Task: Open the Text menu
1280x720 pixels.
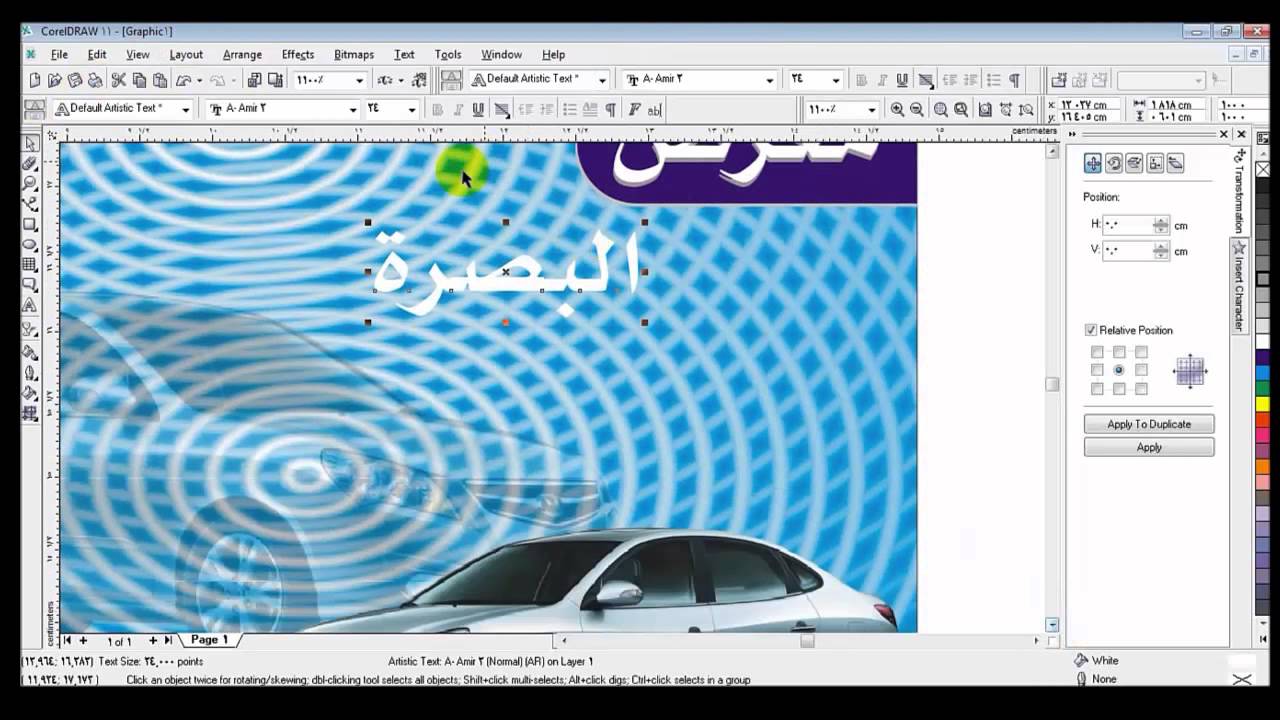Action: tap(404, 54)
